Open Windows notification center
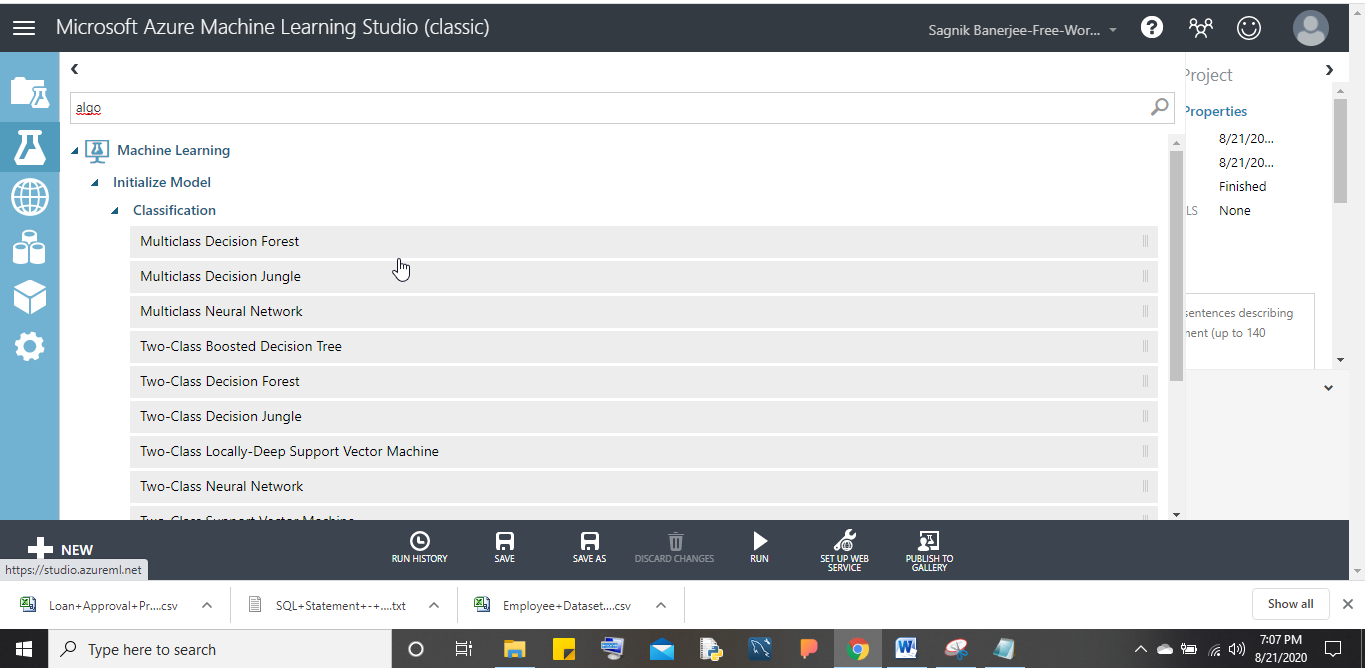 1332,649
